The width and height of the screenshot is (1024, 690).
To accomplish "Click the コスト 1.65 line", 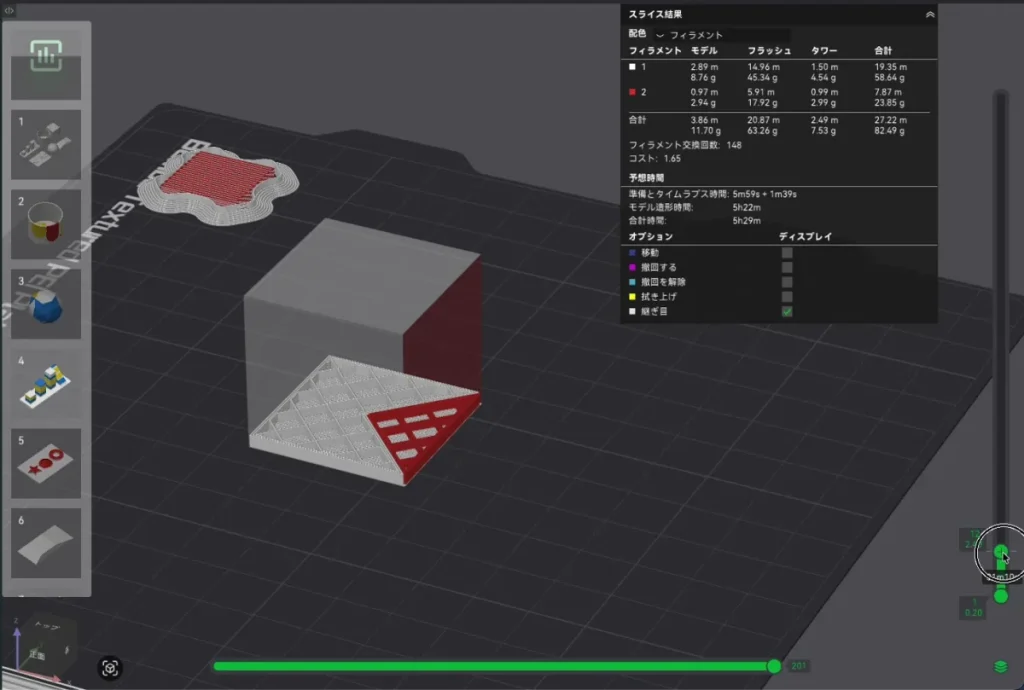I will (x=654, y=159).
